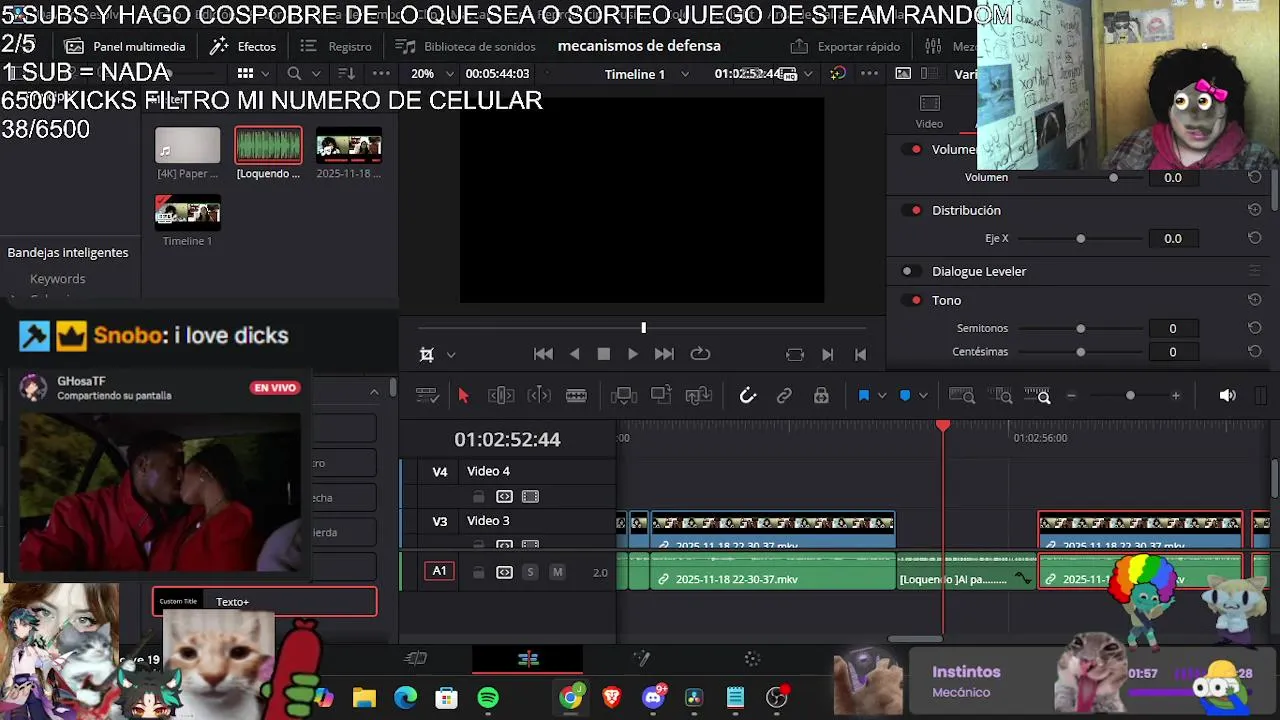The height and width of the screenshot is (720, 1280).
Task: Open Spotify from the taskbar
Action: pos(488,697)
